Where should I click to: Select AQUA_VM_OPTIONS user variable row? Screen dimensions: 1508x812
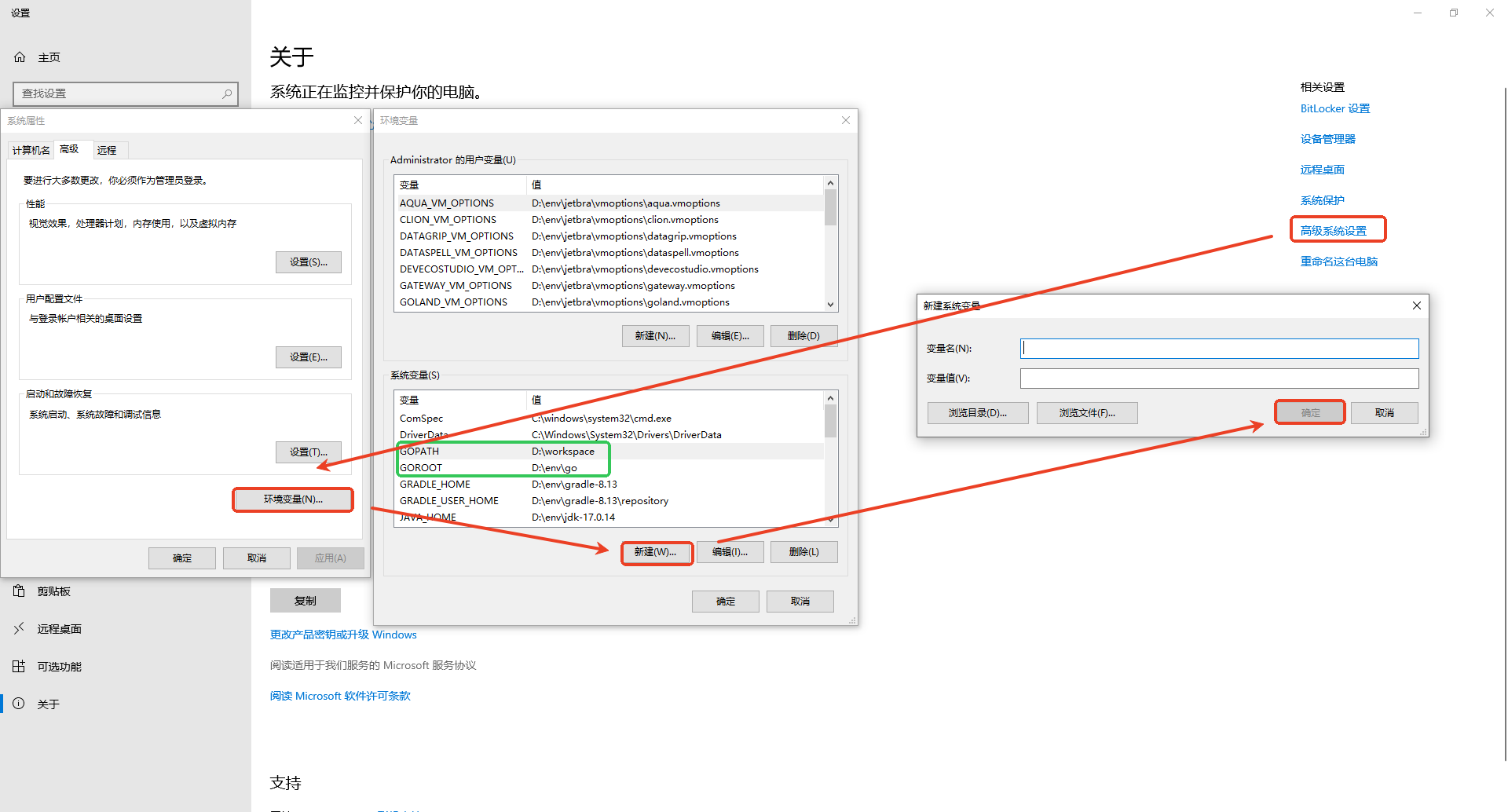(610, 203)
